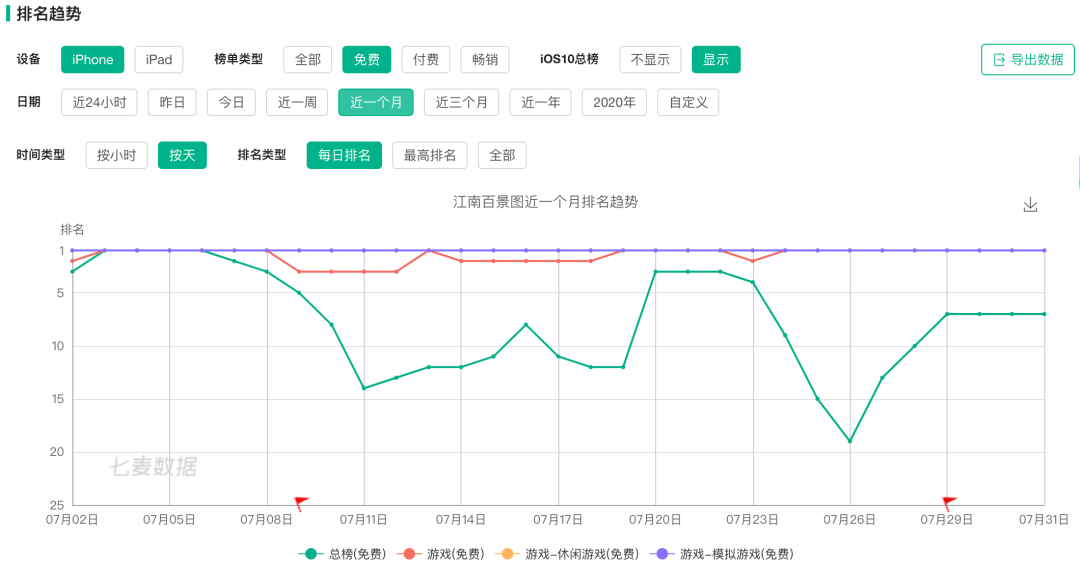Choose 不显示 for iOS10总榜
This screenshot has height=566, width=1080.
pos(650,60)
